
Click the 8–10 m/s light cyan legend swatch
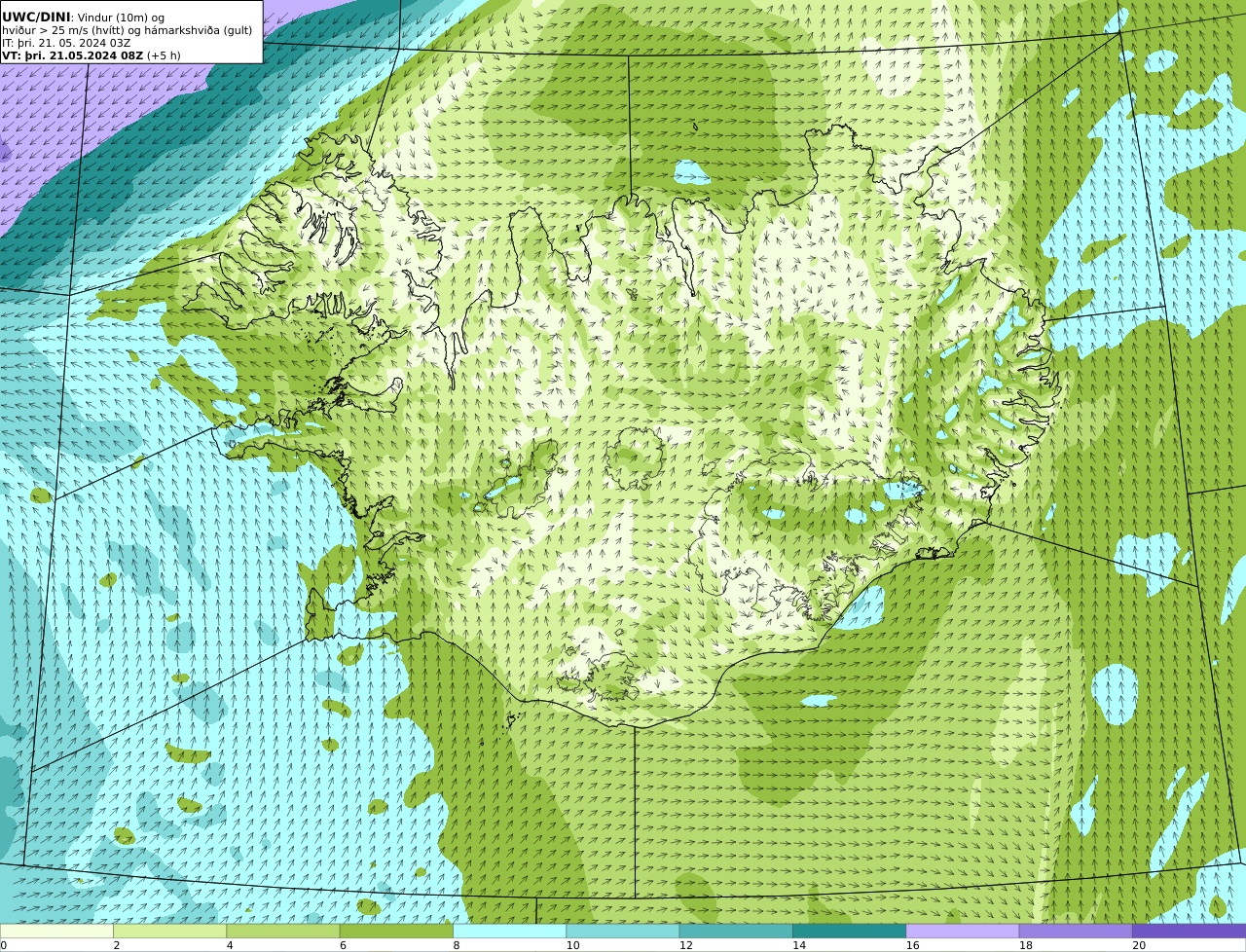tap(509, 932)
